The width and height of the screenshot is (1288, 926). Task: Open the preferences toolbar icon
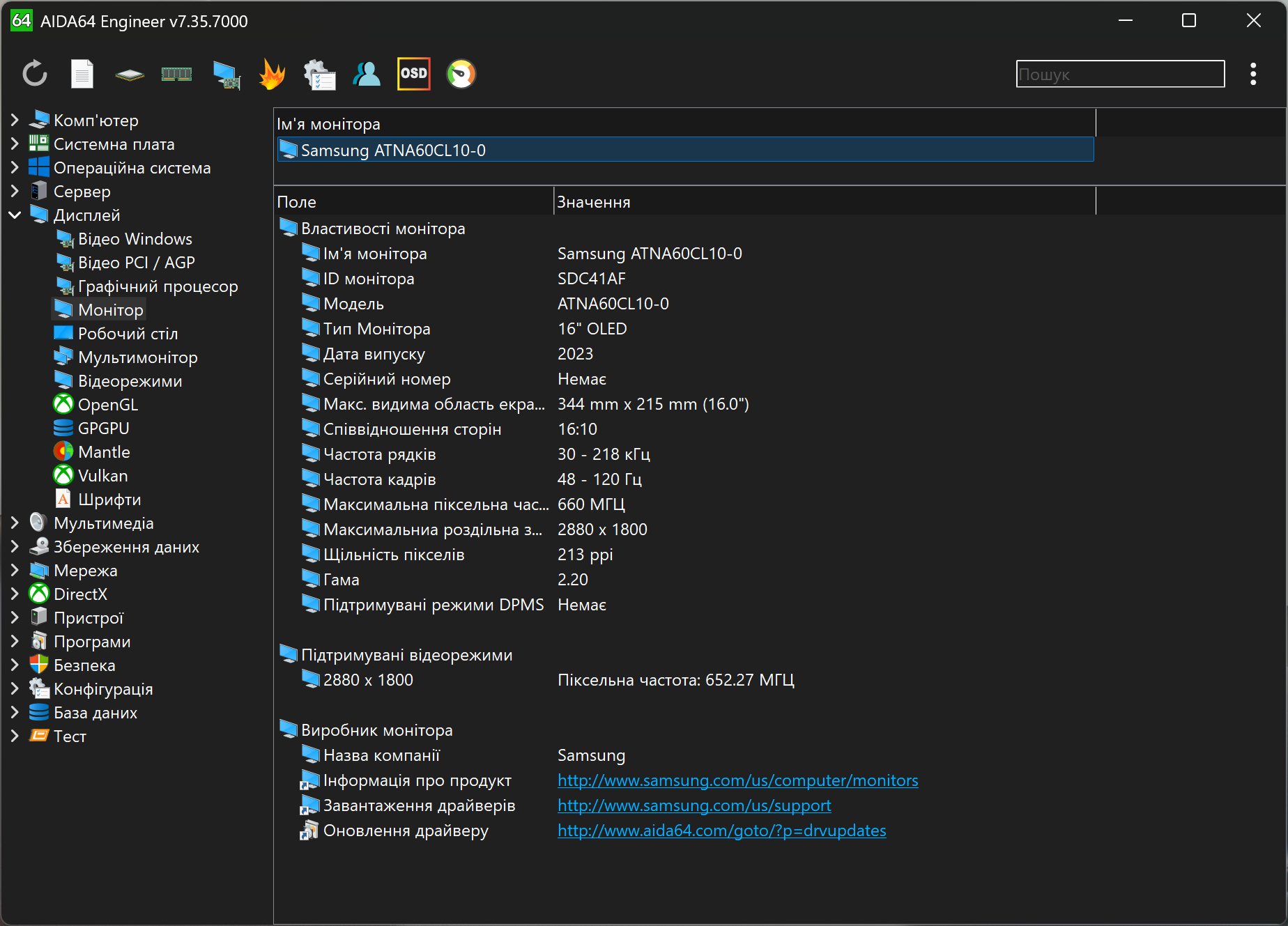[x=319, y=74]
